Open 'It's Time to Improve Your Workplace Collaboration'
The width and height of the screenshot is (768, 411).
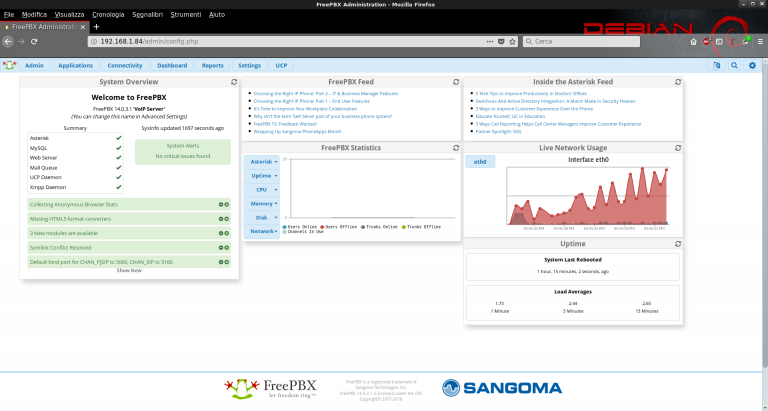pyautogui.click(x=305, y=109)
